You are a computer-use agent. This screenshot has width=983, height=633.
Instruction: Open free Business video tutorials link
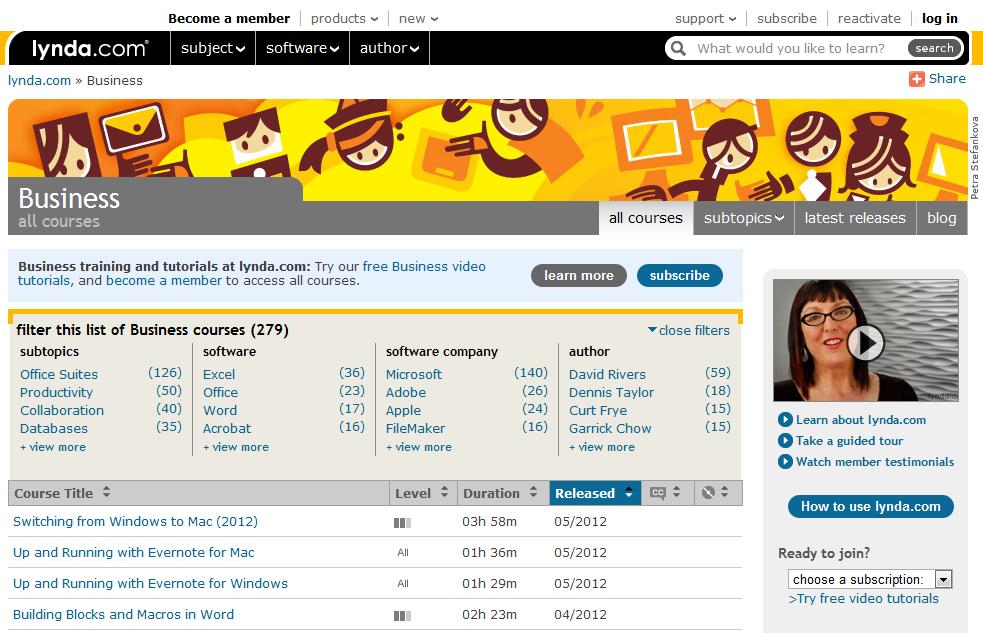(424, 266)
